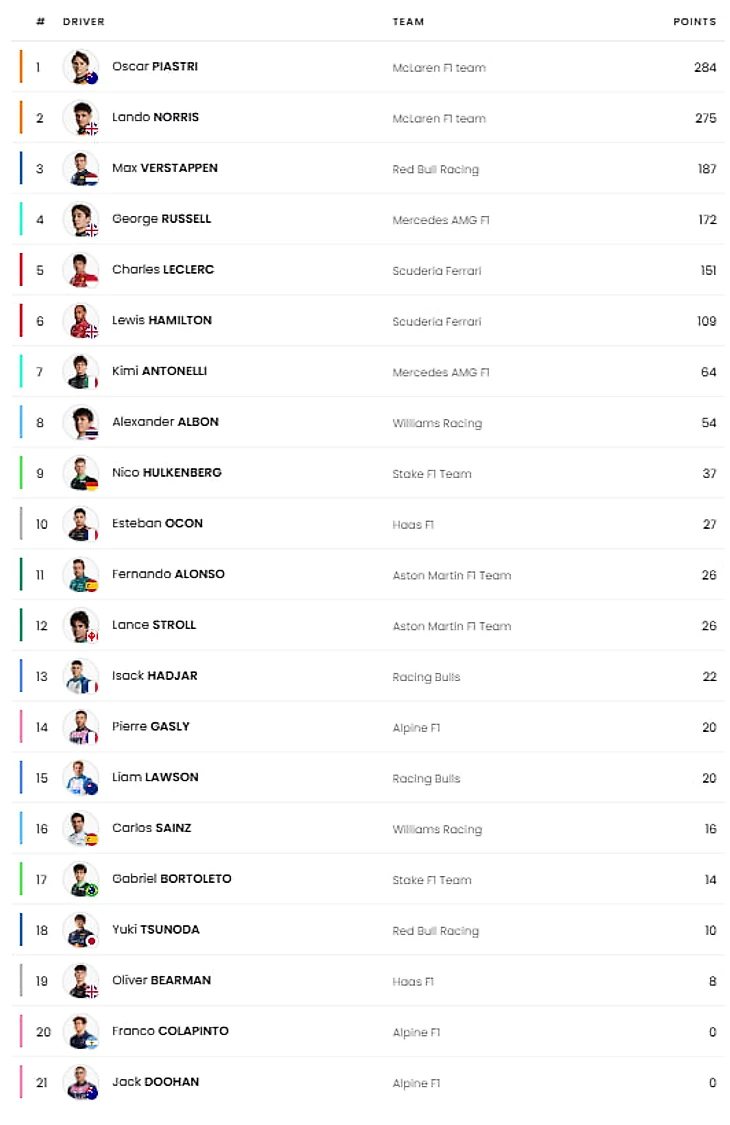This screenshot has height=1125, width=730.
Task: Click Jack Doohan's driver avatar
Action: pos(80,1083)
